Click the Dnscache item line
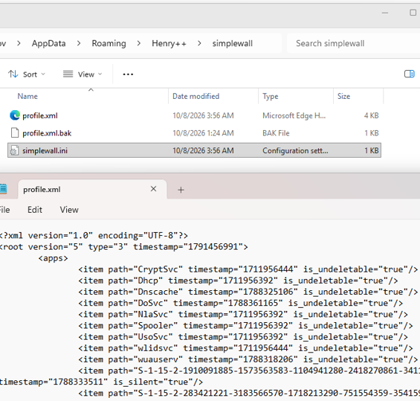420x401 pixels. pyautogui.click(x=248, y=292)
